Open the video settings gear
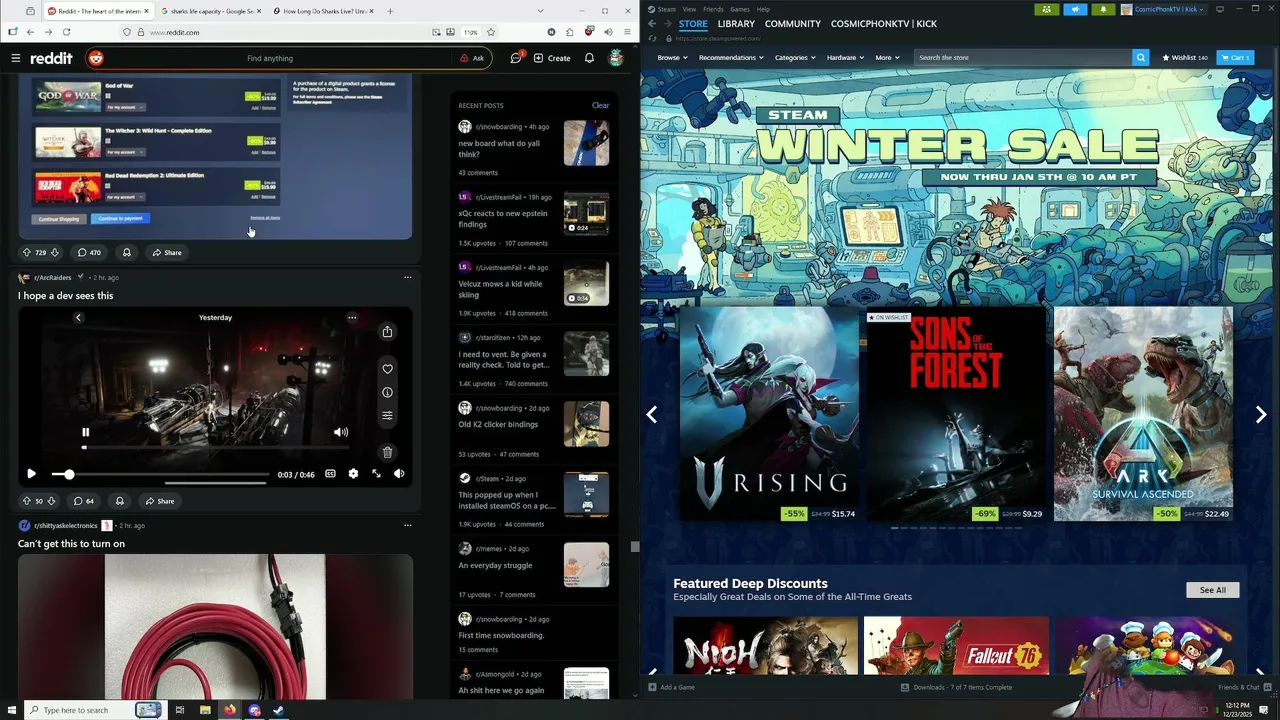The image size is (1280, 720). pos(353,474)
